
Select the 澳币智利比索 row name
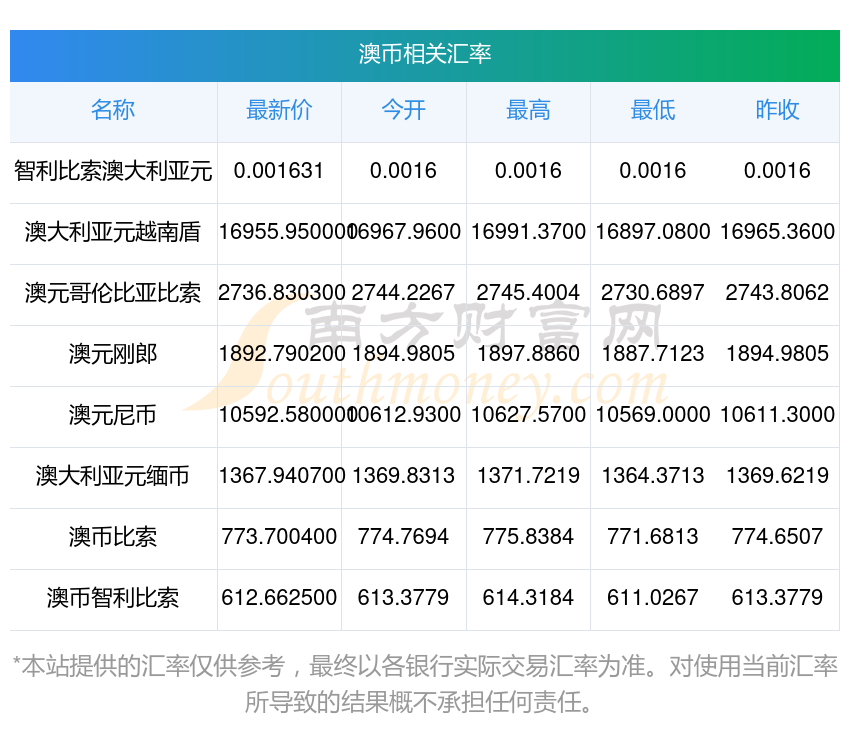(113, 598)
